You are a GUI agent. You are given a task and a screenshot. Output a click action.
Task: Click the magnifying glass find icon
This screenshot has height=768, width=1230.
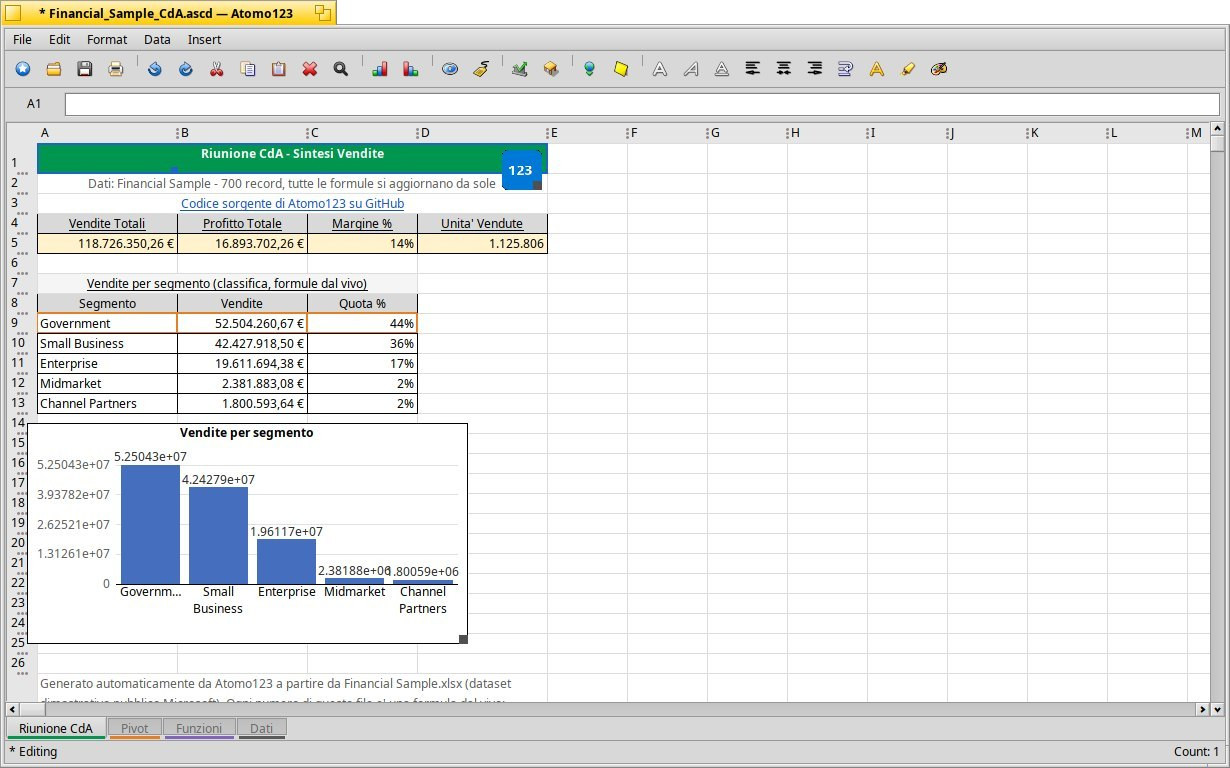[x=341, y=69]
